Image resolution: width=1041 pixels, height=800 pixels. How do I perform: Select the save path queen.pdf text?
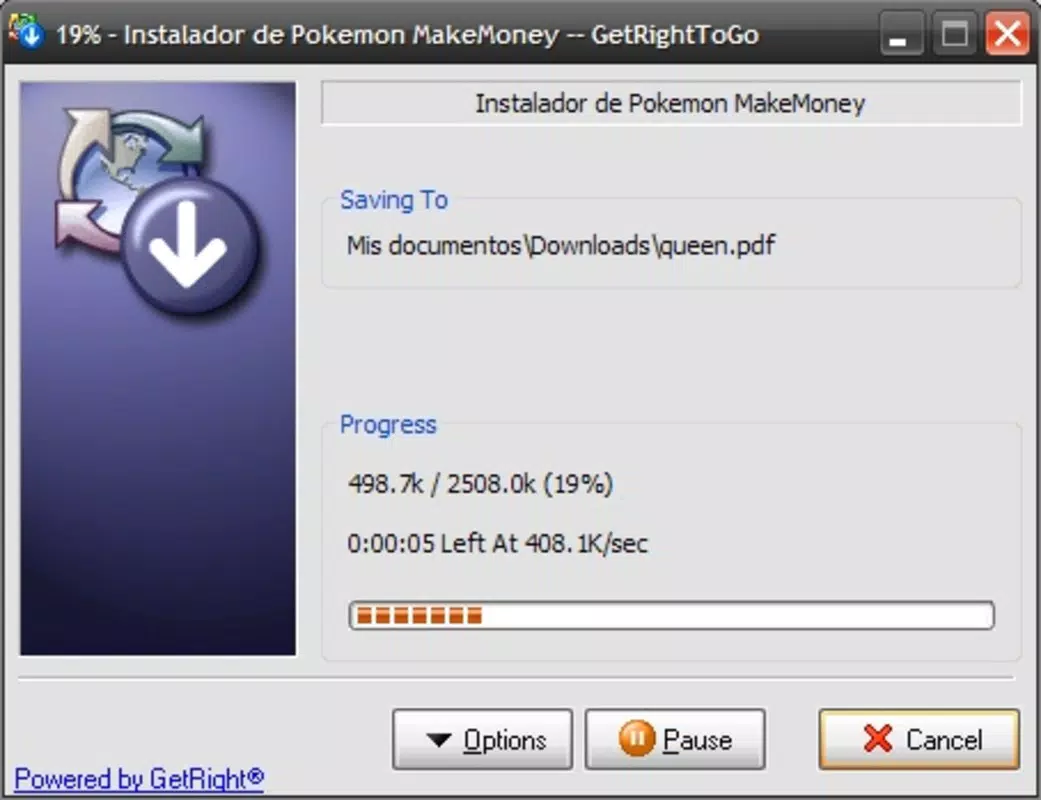click(560, 246)
